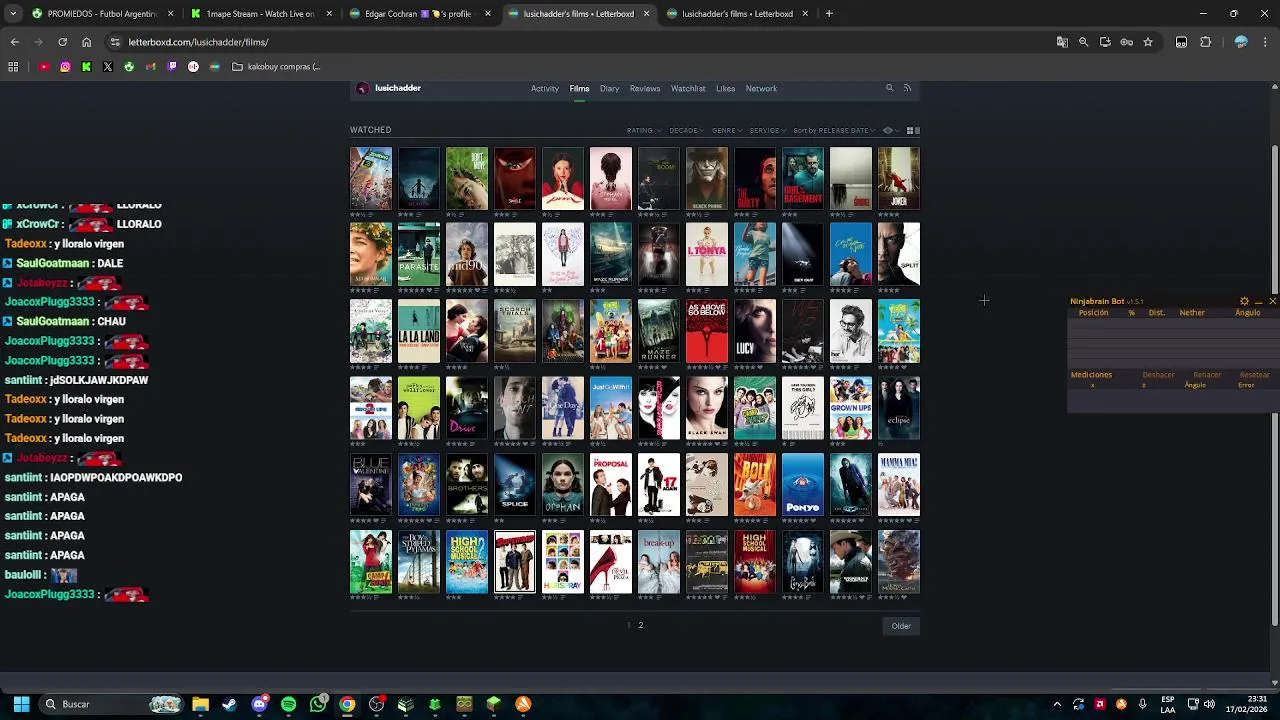
Task: Open the Windows Start menu
Action: point(21,704)
